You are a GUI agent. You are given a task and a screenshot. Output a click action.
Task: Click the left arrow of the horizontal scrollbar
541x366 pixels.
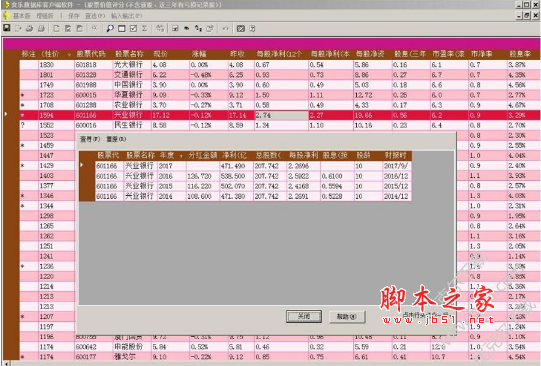click(x=6, y=364)
